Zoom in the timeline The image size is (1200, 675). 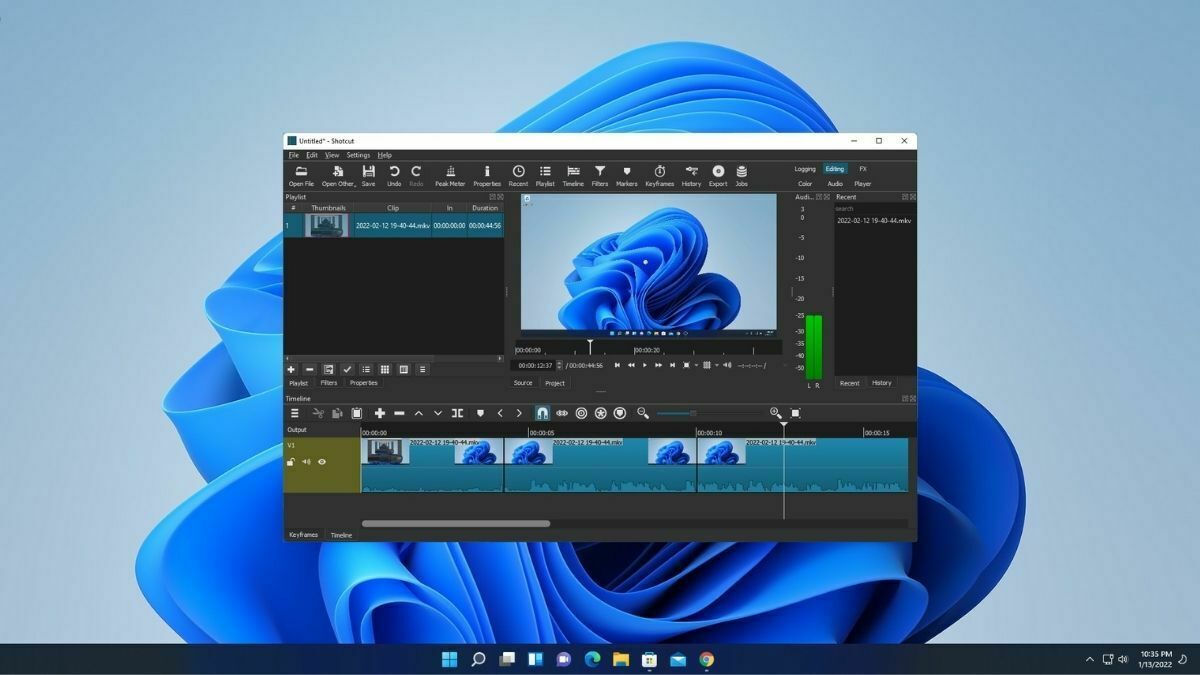776,413
